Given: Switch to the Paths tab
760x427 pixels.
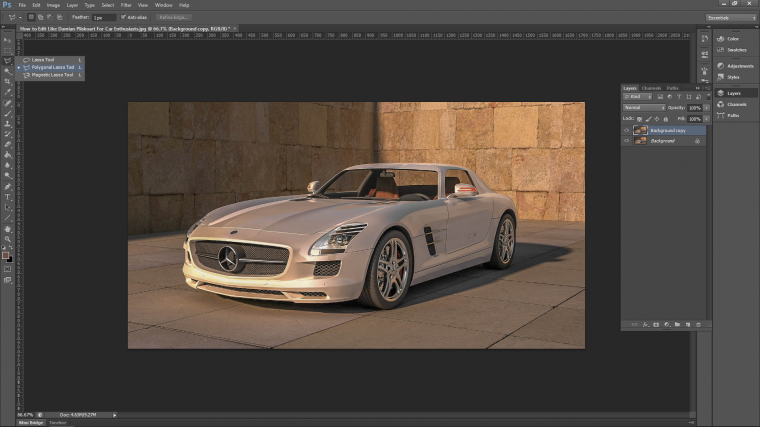Looking at the screenshot, I should 672,88.
